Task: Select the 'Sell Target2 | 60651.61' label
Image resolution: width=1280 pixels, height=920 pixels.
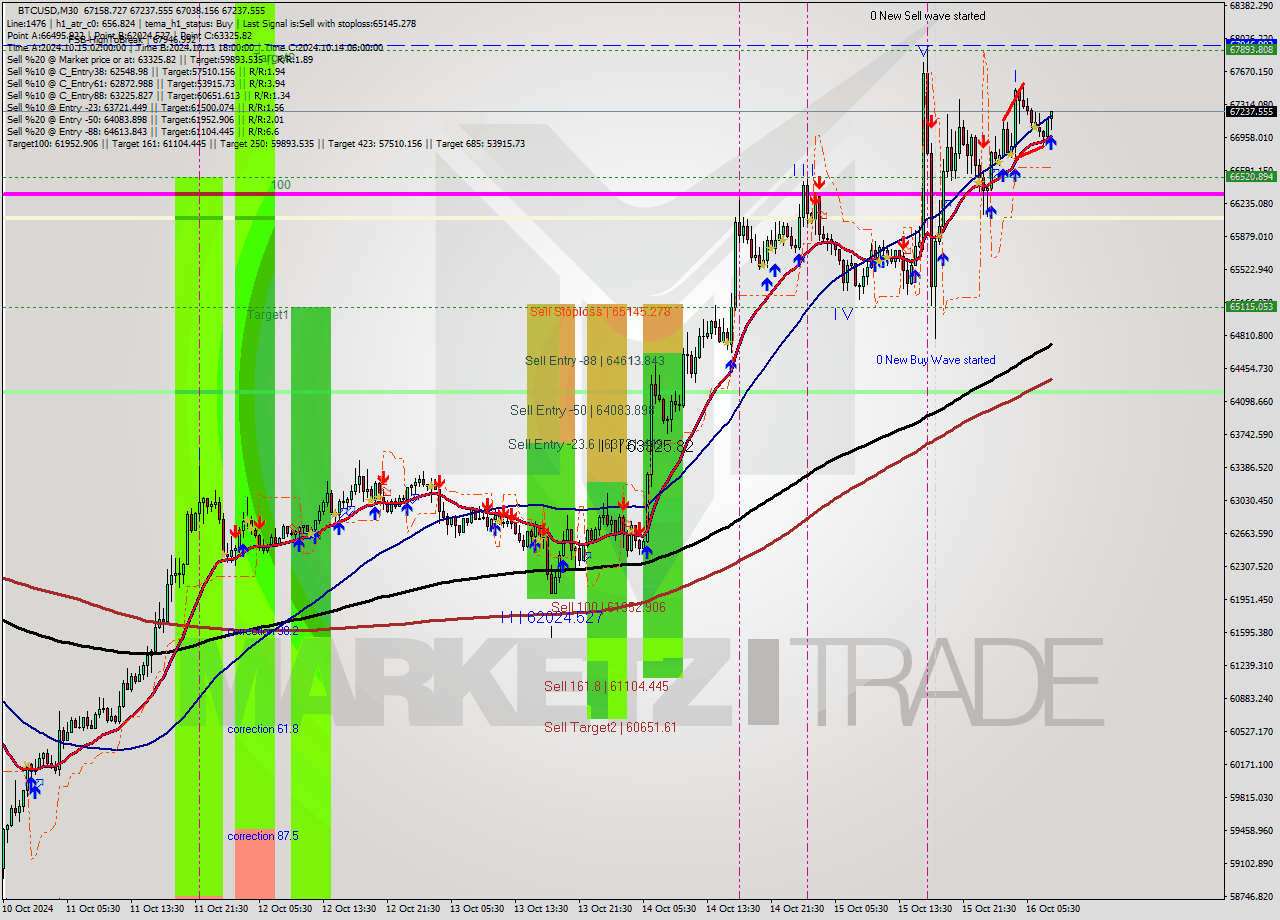Action: (610, 727)
